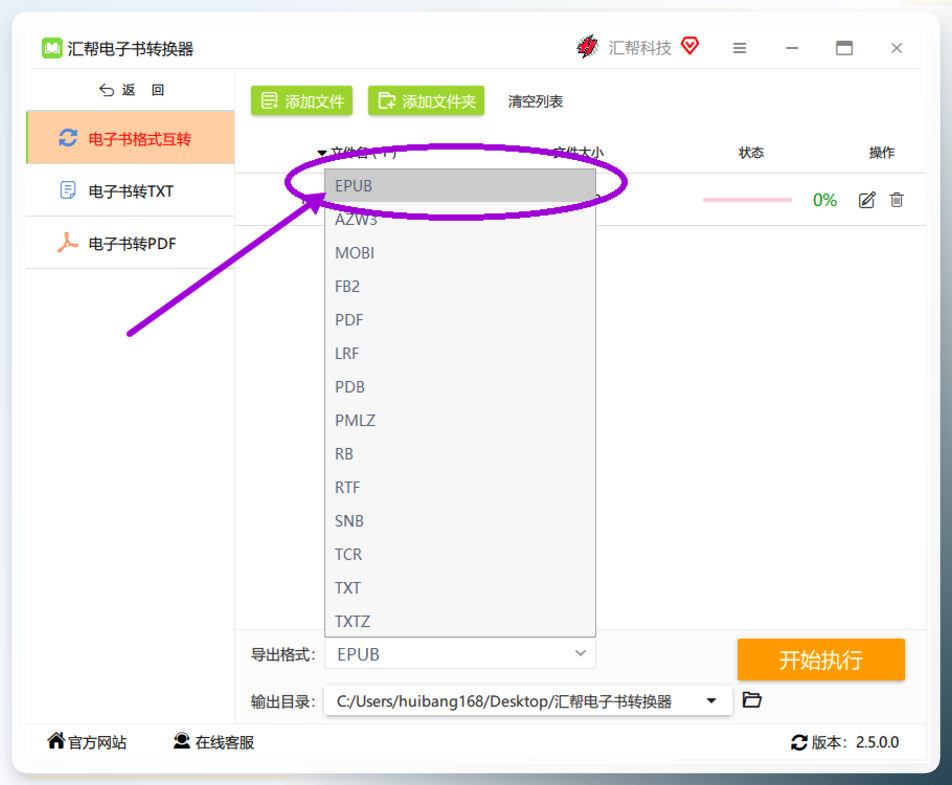Open the 电子书转PDF sidebar tab
The image size is (952, 785).
coord(131,243)
